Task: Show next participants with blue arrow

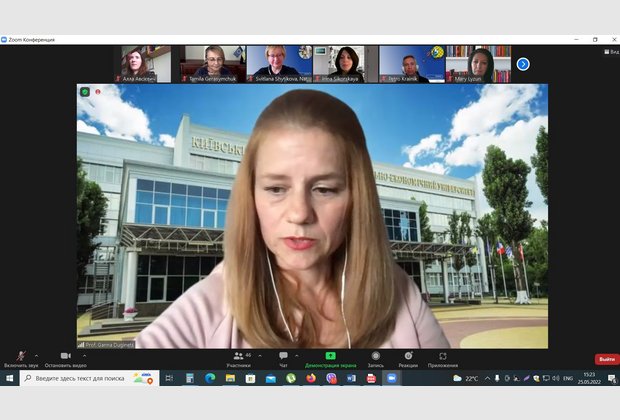Action: click(x=523, y=64)
